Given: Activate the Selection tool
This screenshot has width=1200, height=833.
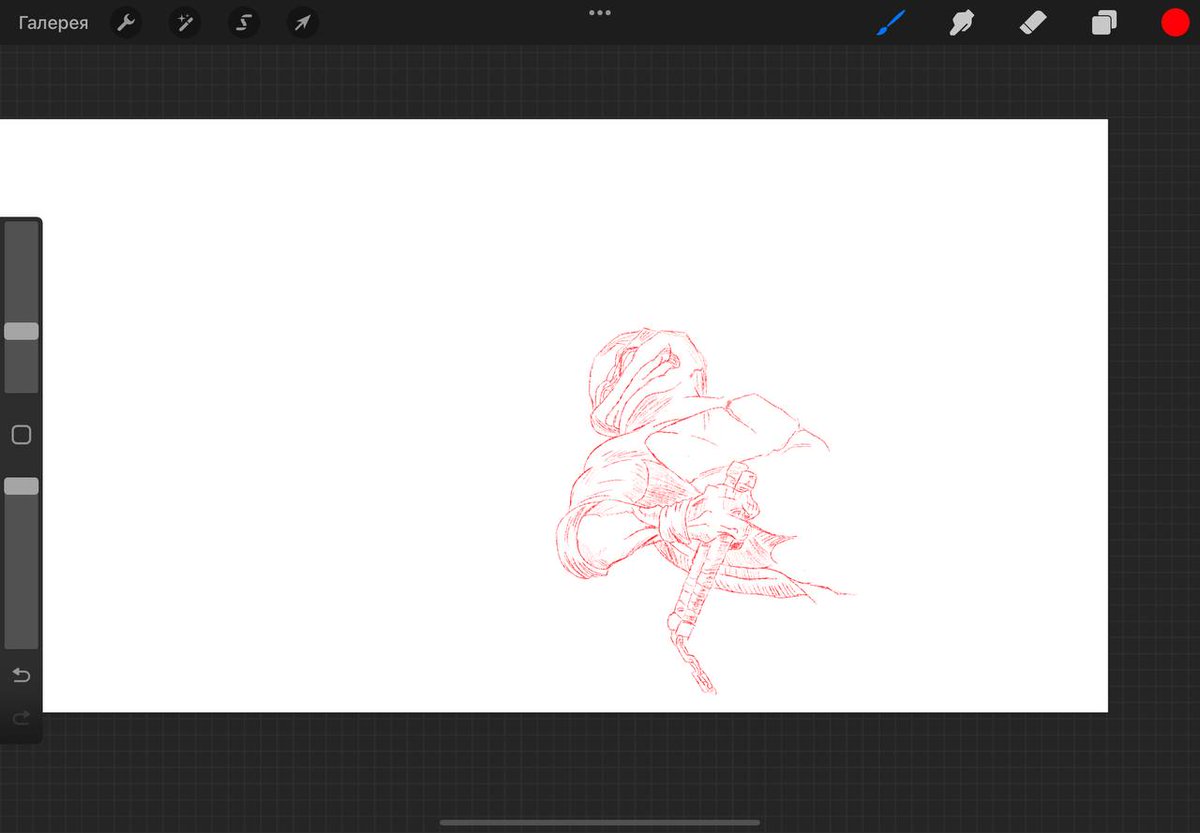Looking at the screenshot, I should pyautogui.click(x=243, y=22).
